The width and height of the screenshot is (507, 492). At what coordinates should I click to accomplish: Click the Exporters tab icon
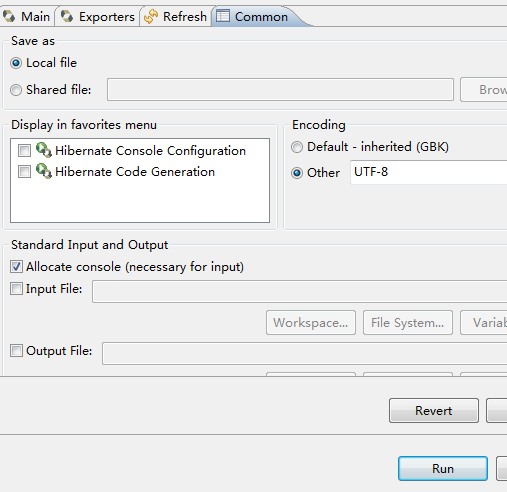(67, 16)
